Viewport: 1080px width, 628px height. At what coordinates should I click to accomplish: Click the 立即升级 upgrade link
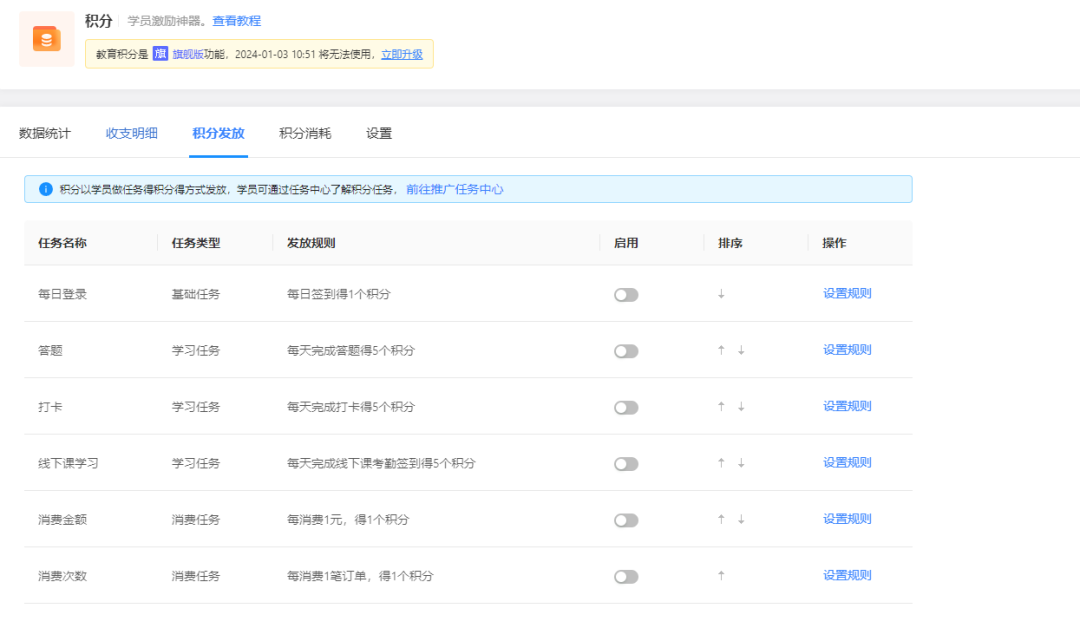(402, 54)
